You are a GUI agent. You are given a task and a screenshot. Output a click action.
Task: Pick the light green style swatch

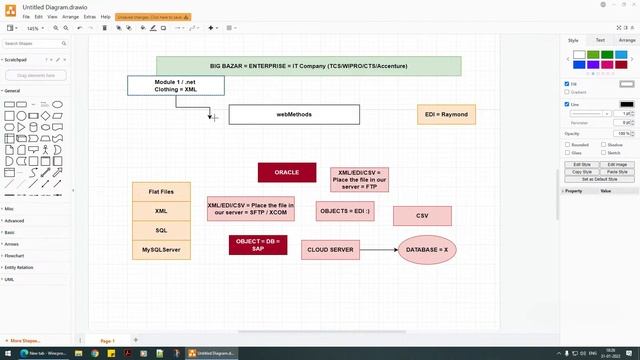pyautogui.click(x=593, y=55)
